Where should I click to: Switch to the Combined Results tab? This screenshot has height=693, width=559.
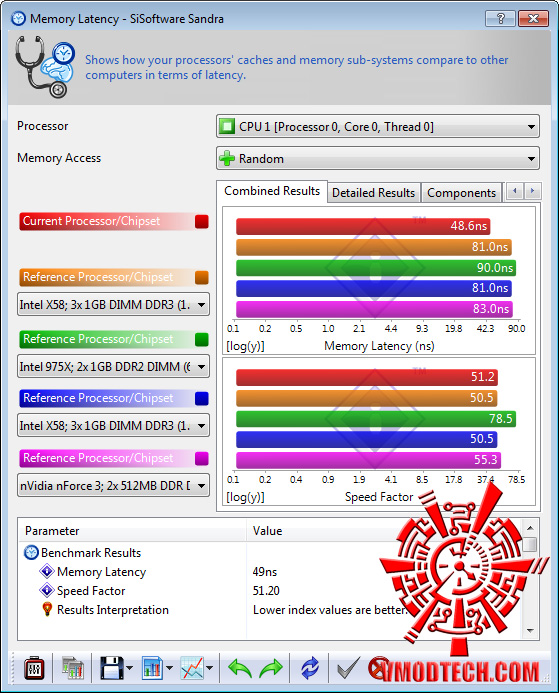[272, 191]
